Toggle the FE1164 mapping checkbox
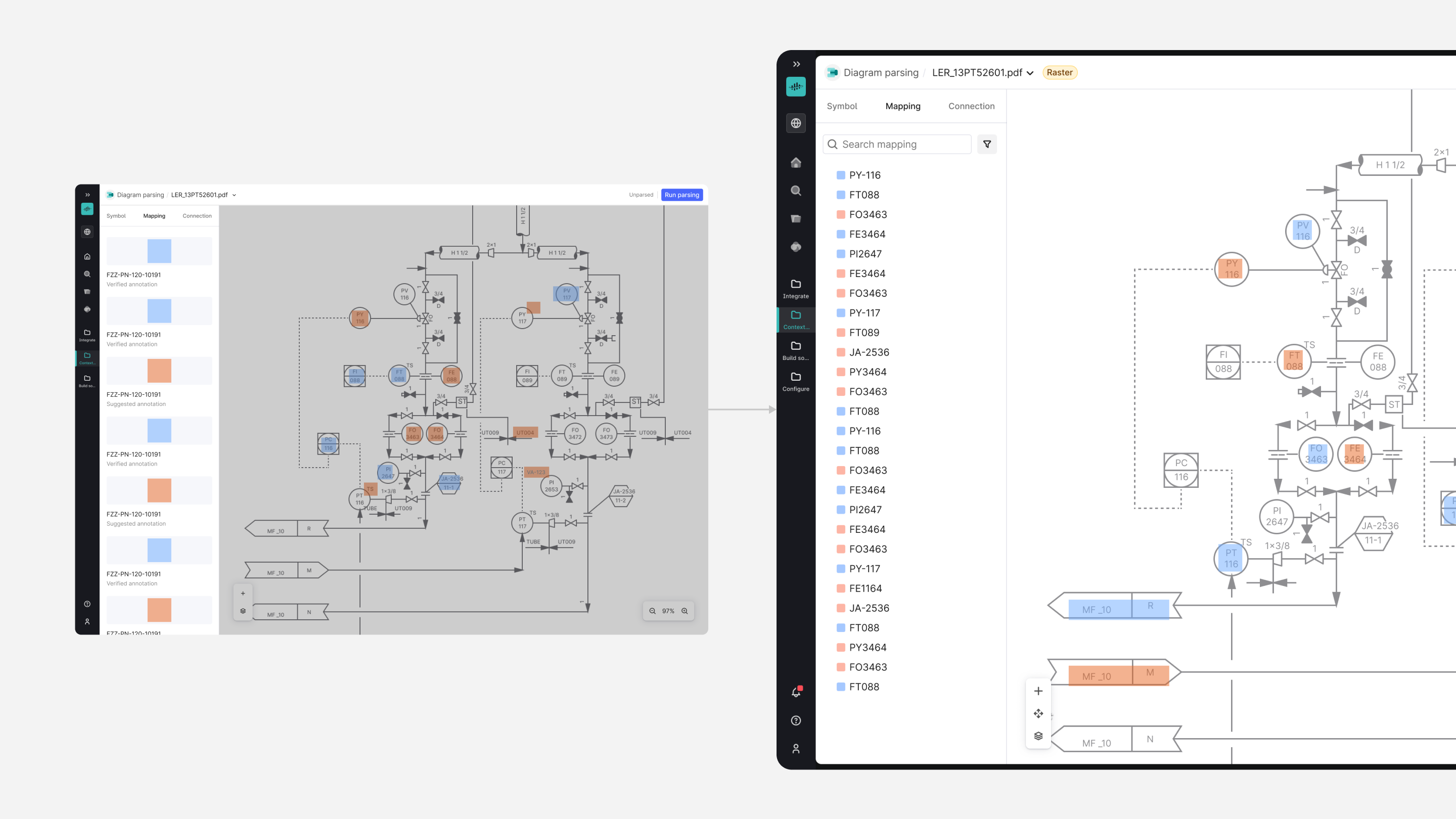 tap(840, 588)
